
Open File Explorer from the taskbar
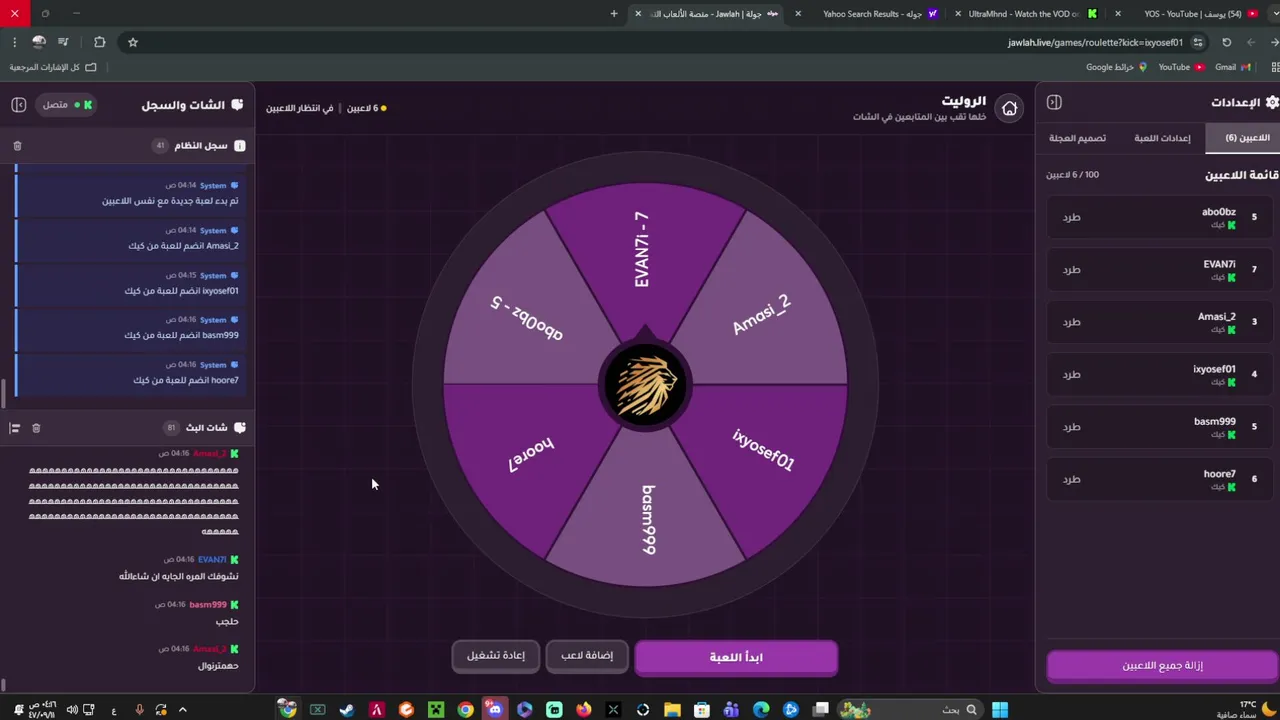(672, 710)
